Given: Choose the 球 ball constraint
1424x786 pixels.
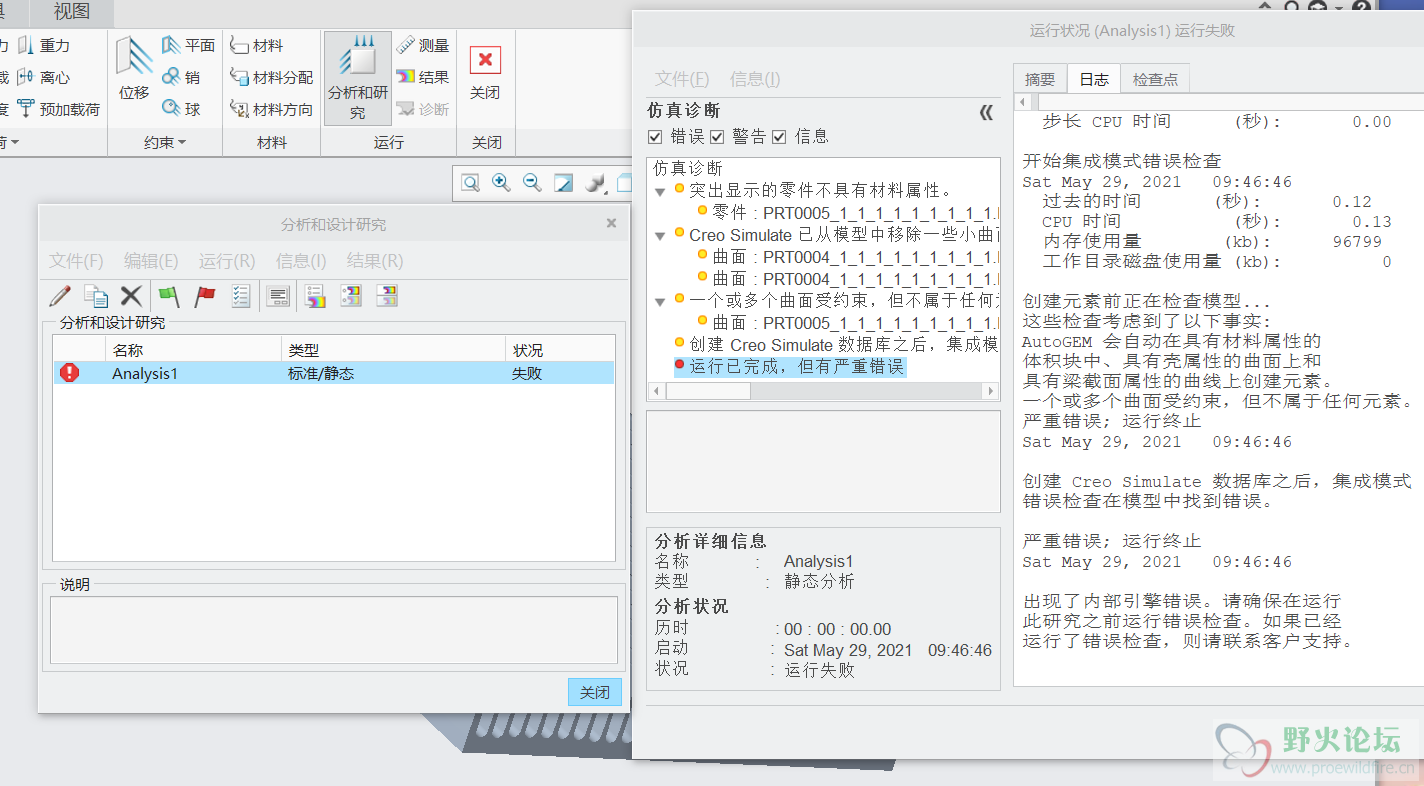Looking at the screenshot, I should pos(182,109).
